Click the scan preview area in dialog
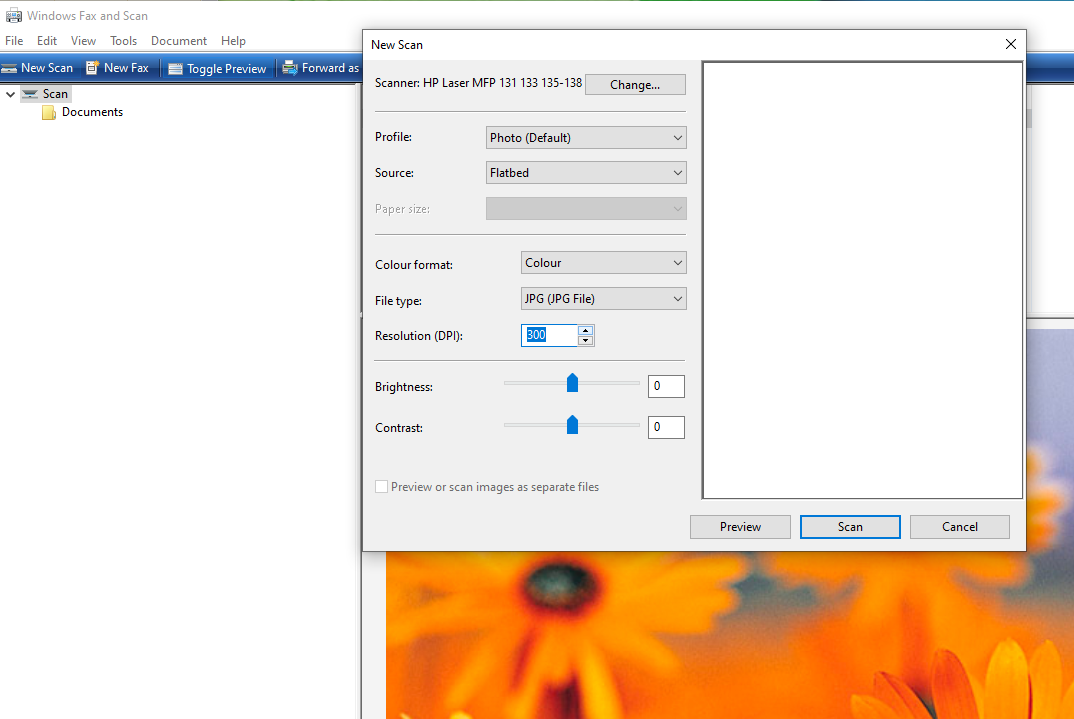 pos(862,280)
